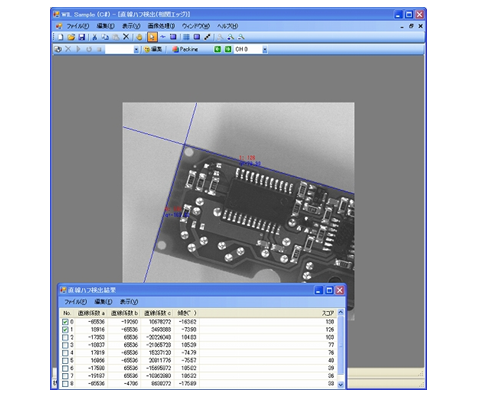Image resolution: width=477 pixels, height=398 pixels.
Task: Click the New file icon in toolbar
Action: click(x=60, y=37)
